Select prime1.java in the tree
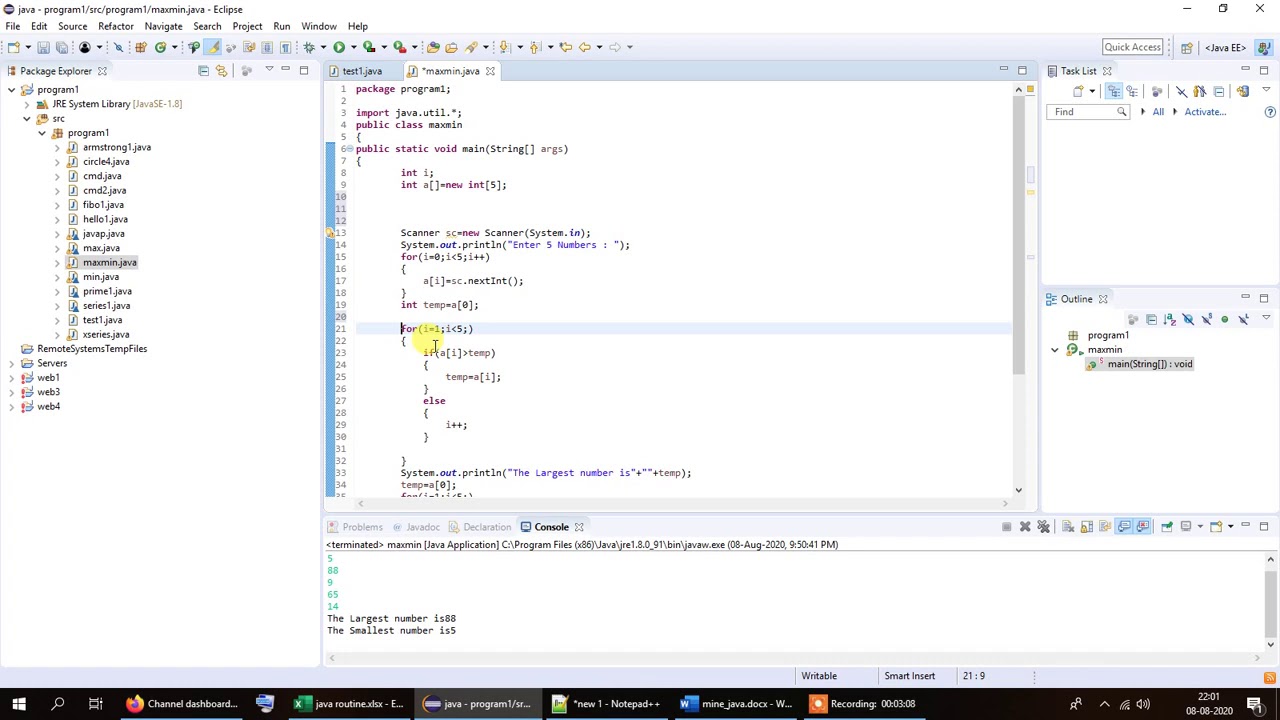 click(x=107, y=291)
